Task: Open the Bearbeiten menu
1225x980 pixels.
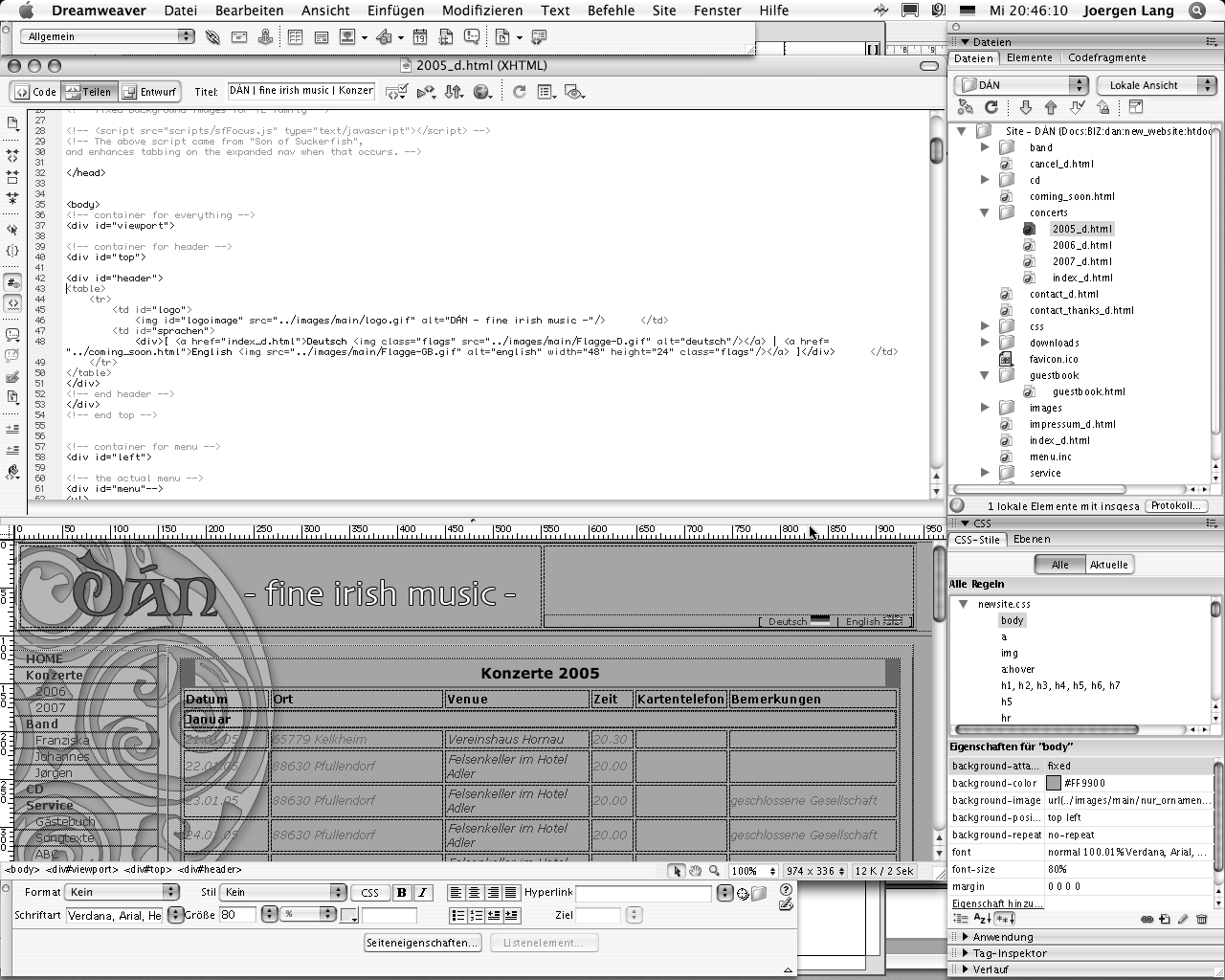Action: [249, 11]
